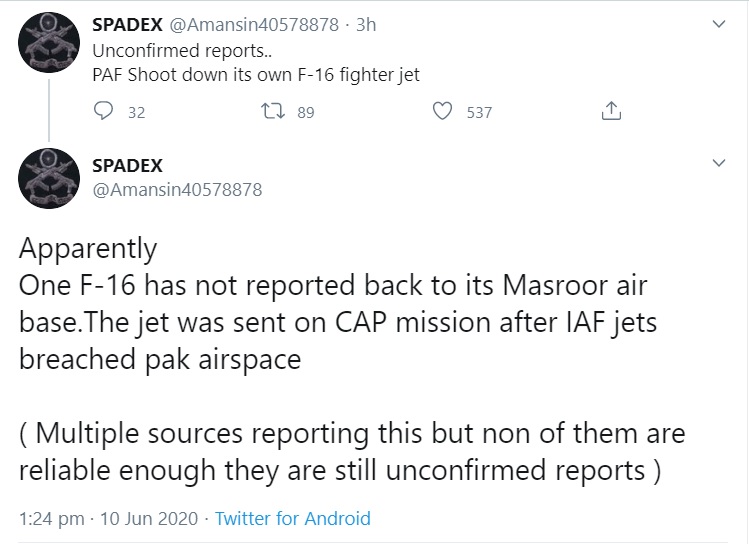Retweet the PAF F-16 tweet
The width and height of the screenshot is (749, 544).
tap(270, 112)
